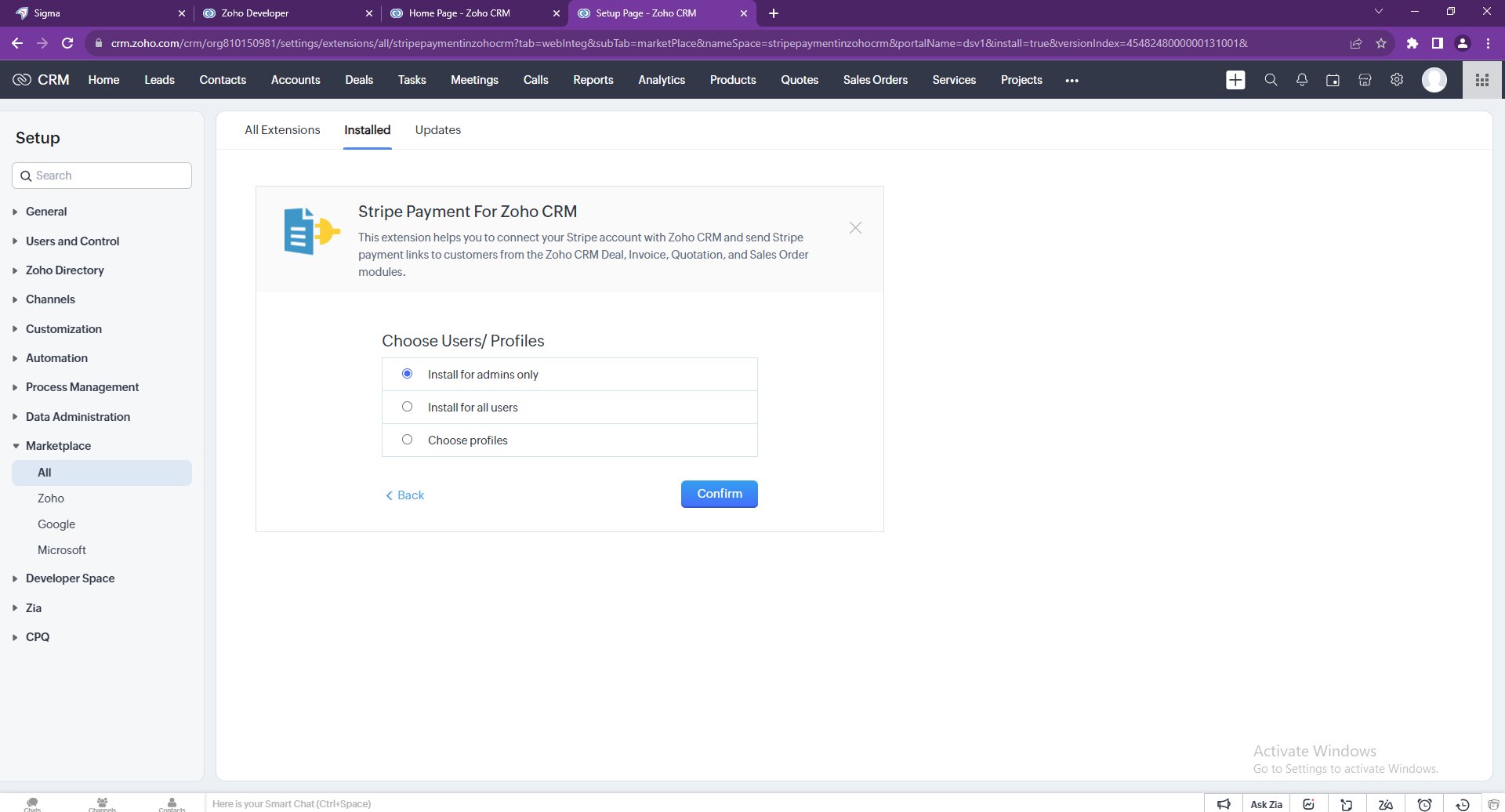Viewport: 1505px width, 812px height.
Task: Open the calendar icon in header
Action: coord(1333,80)
